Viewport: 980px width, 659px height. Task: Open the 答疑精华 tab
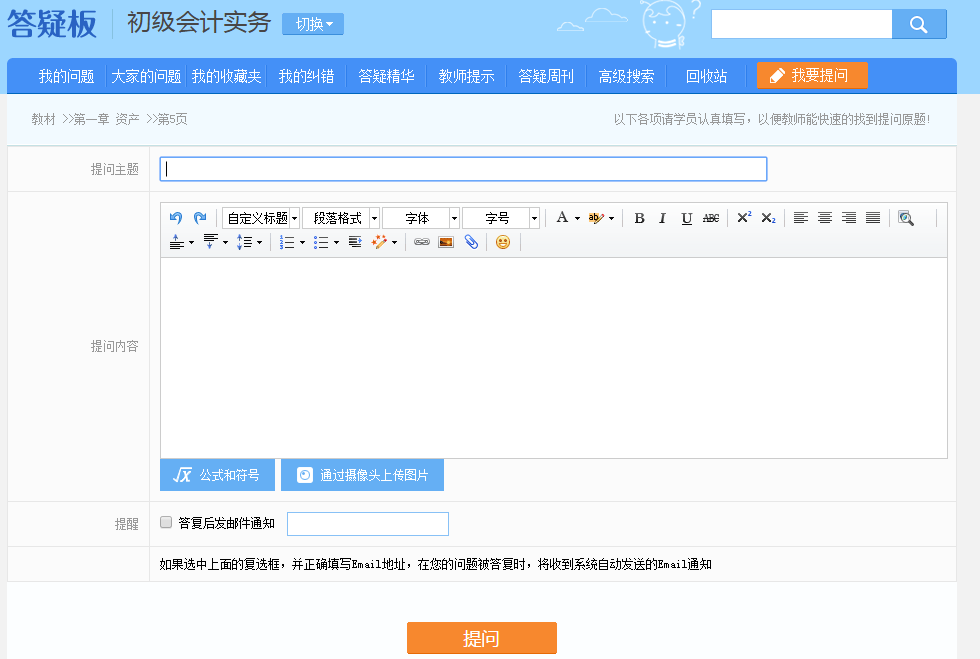[386, 76]
